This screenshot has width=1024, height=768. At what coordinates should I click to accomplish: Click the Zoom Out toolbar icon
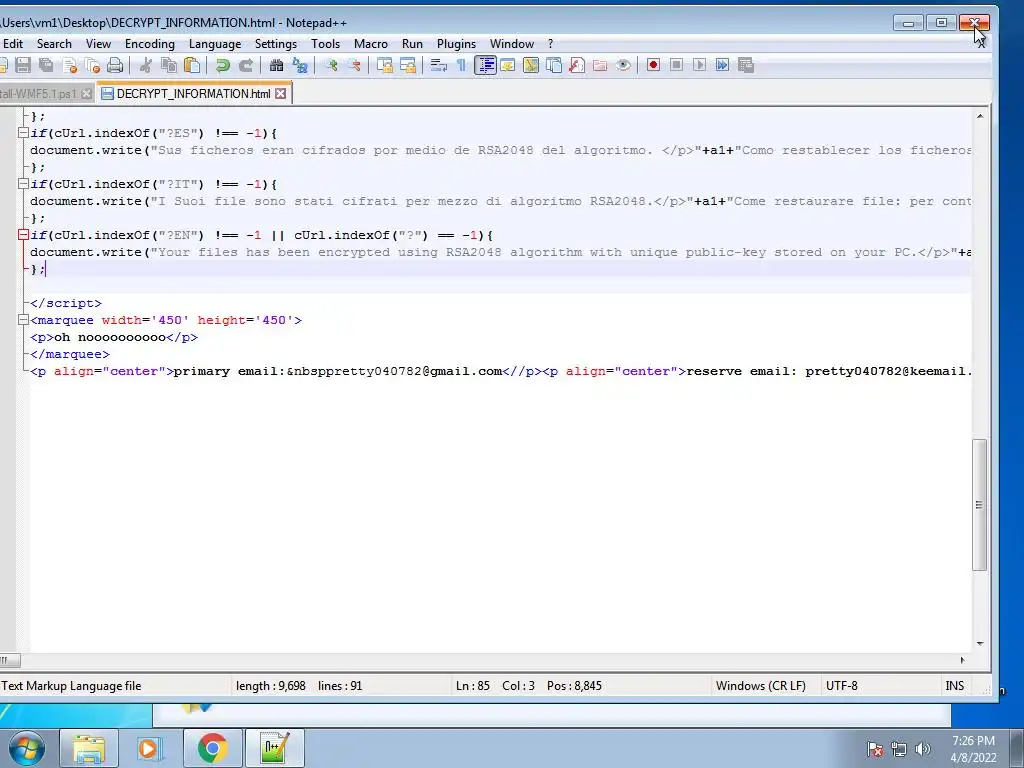(x=353, y=65)
